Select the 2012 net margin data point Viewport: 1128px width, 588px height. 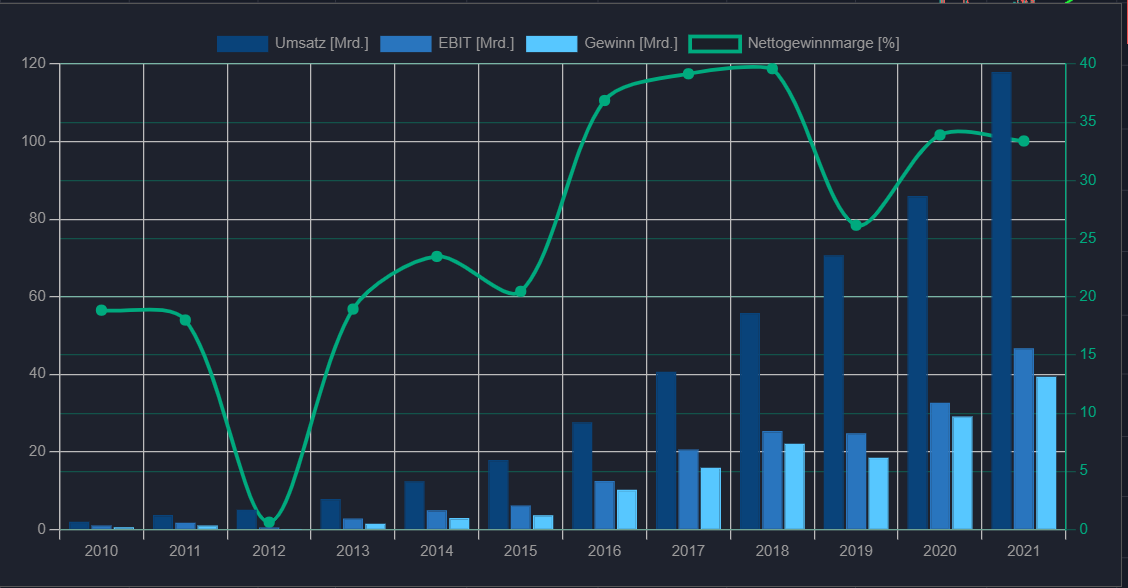click(269, 523)
